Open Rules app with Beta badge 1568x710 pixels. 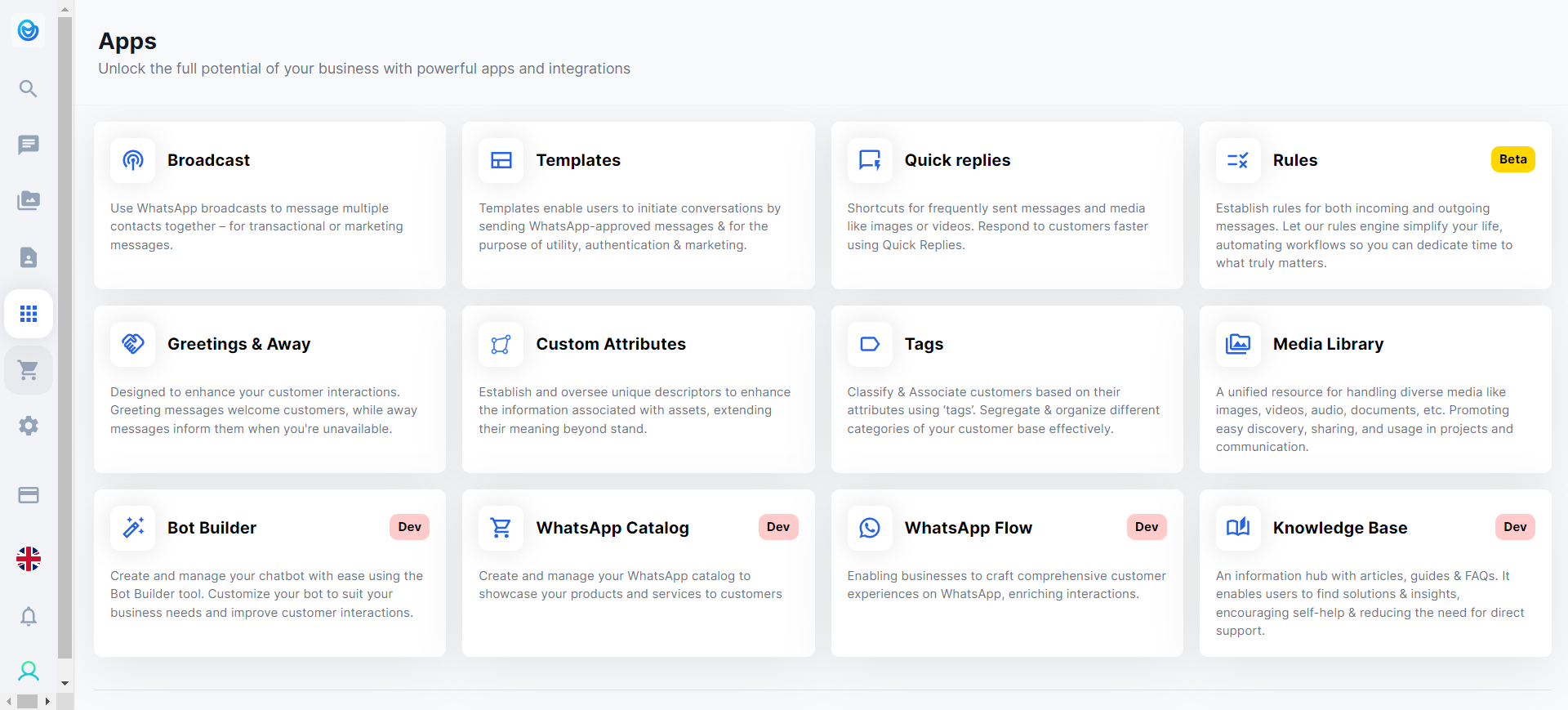click(x=1374, y=204)
